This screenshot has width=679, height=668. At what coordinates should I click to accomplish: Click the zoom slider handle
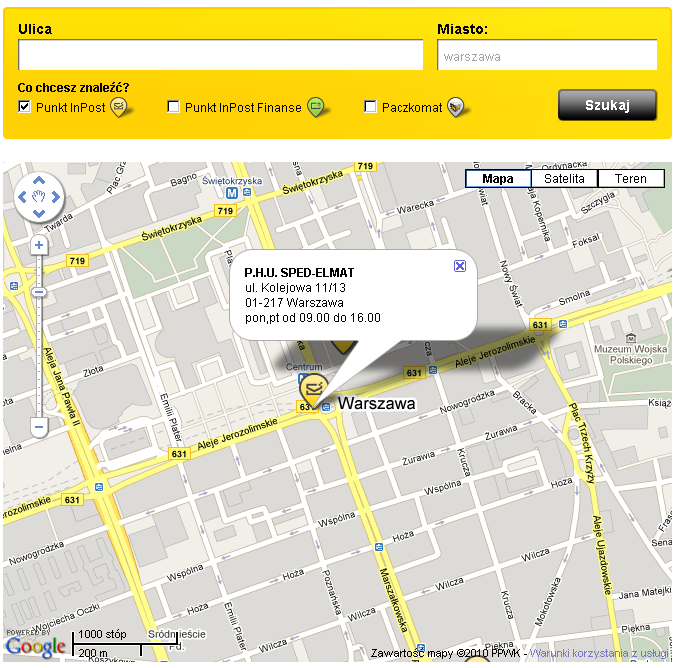(x=39, y=292)
